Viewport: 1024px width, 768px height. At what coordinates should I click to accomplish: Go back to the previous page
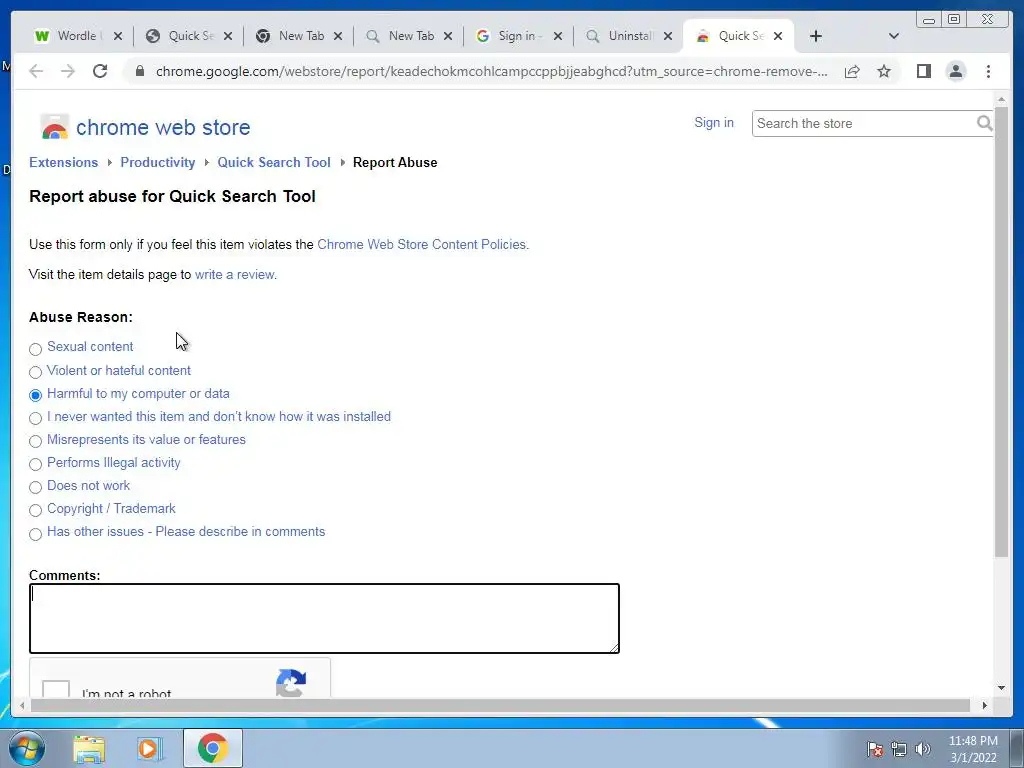tap(36, 71)
